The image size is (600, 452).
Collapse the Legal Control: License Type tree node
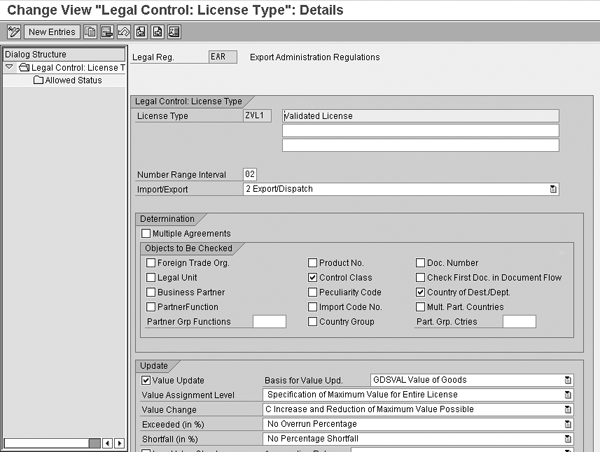(9, 67)
